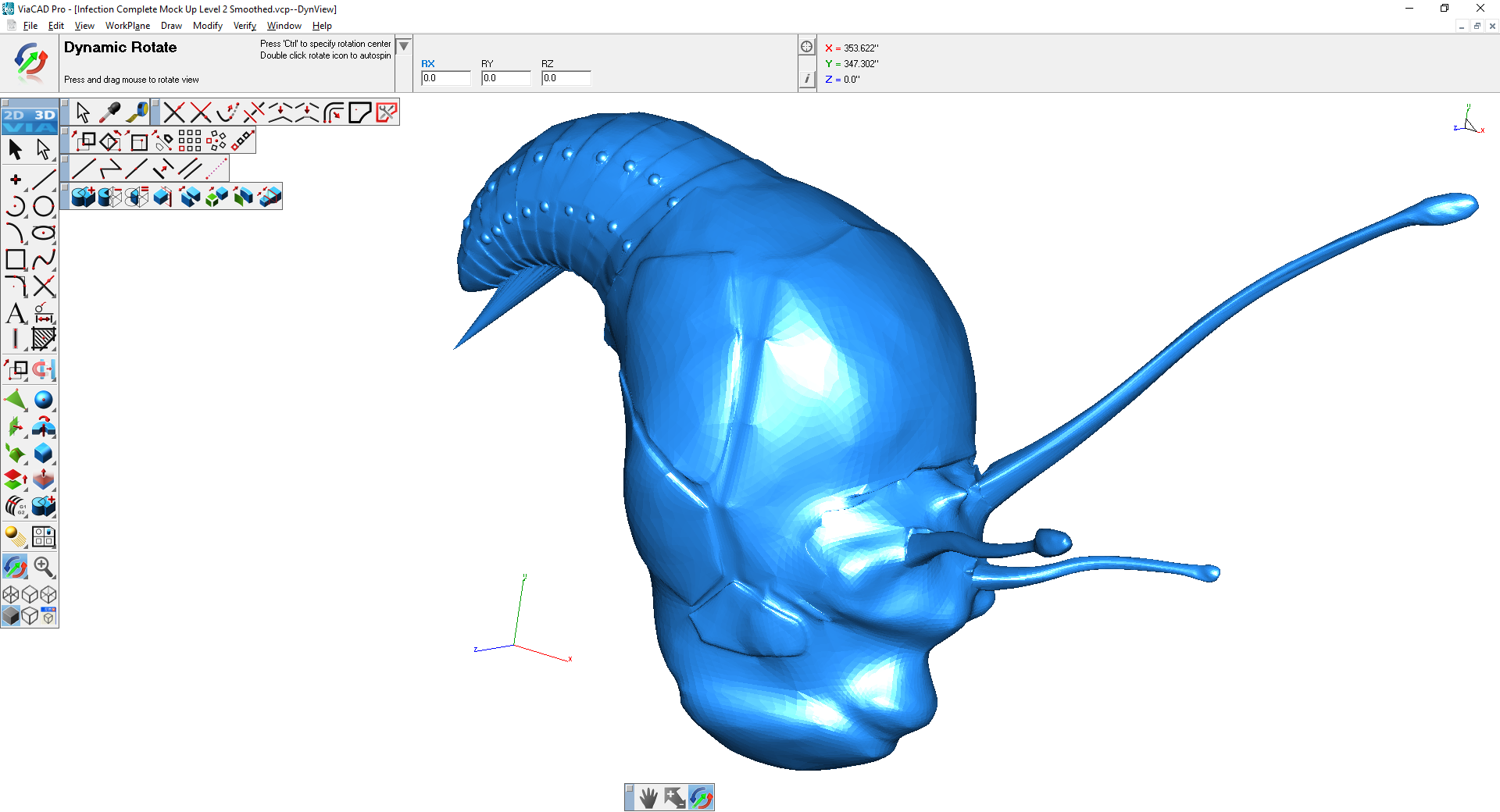Choose the polar array duplicate tool

click(216, 141)
